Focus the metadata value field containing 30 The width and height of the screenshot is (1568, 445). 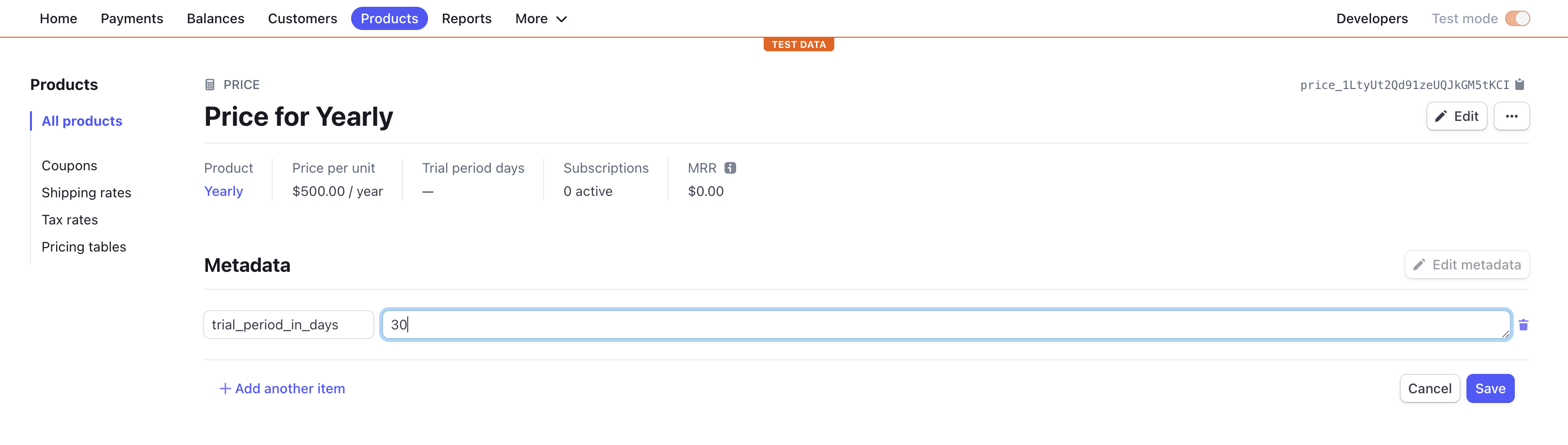point(947,325)
